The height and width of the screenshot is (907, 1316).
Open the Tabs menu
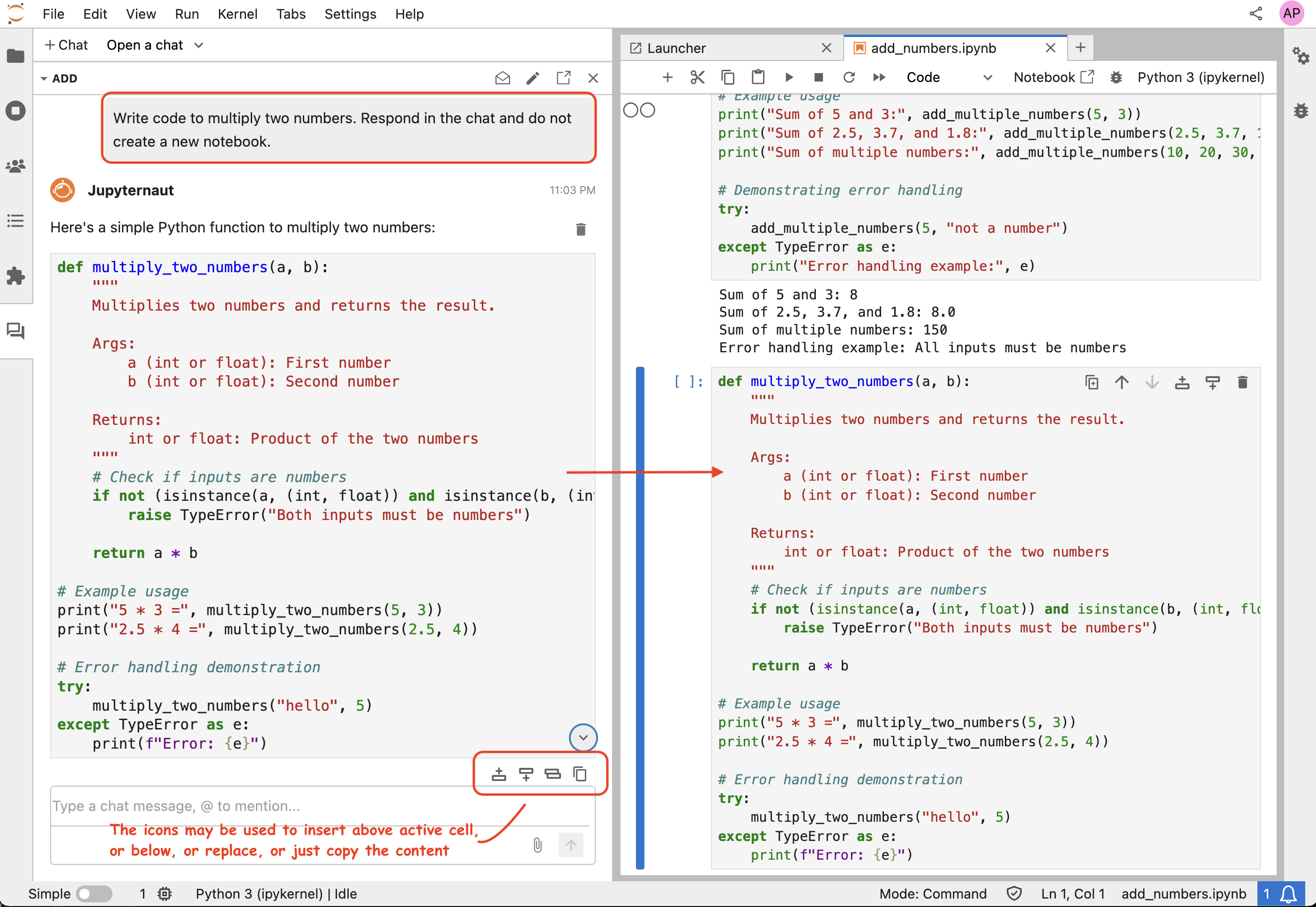point(291,14)
